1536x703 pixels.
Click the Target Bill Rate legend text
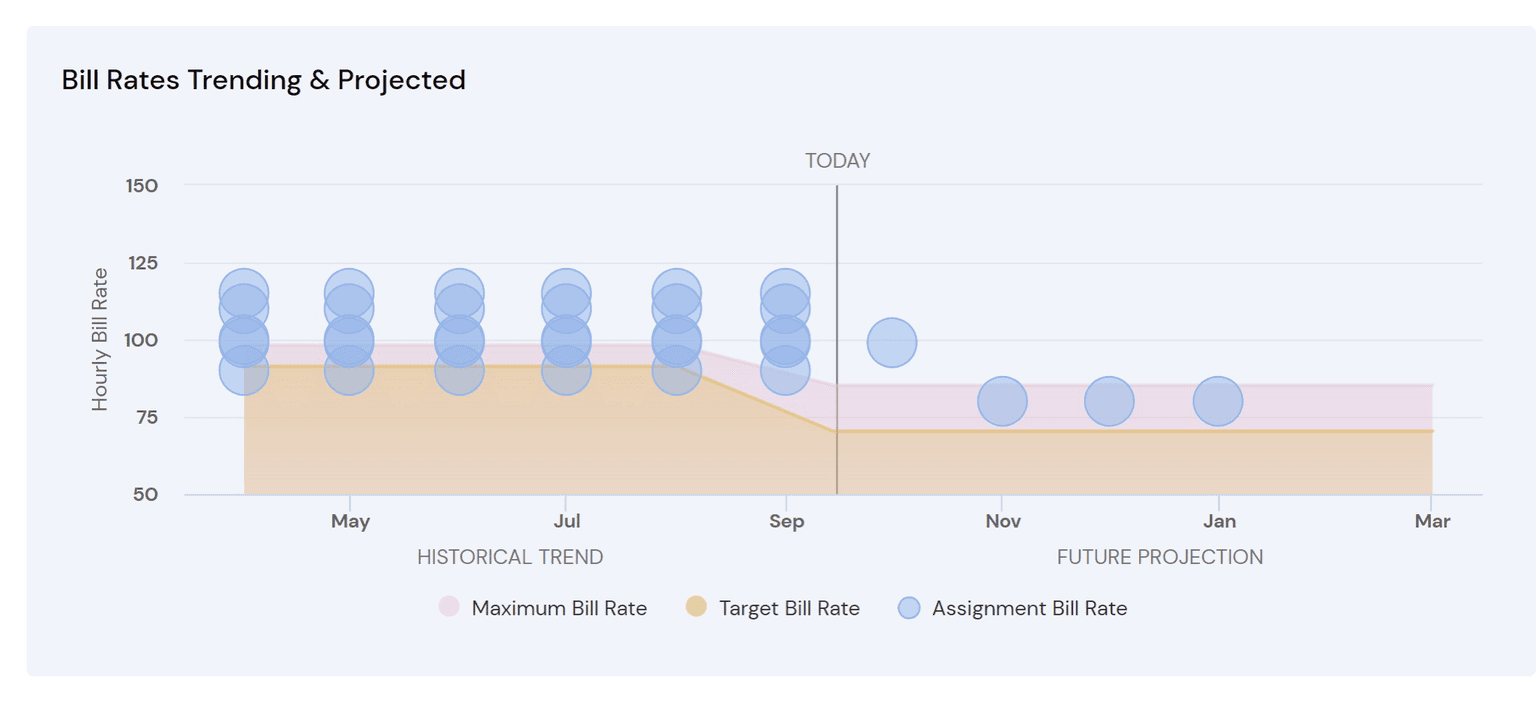tap(789, 608)
